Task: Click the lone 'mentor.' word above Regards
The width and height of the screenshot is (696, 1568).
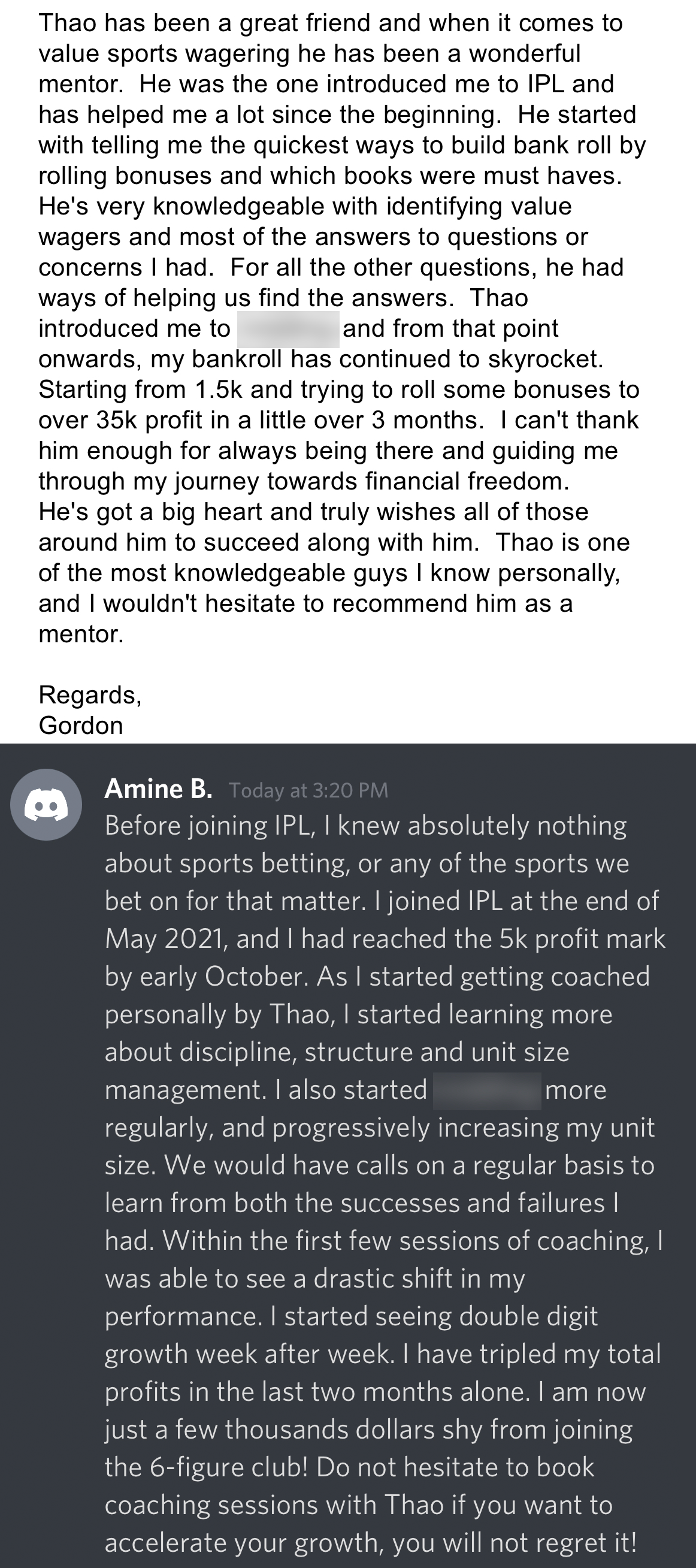Action: pyautogui.click(x=81, y=635)
